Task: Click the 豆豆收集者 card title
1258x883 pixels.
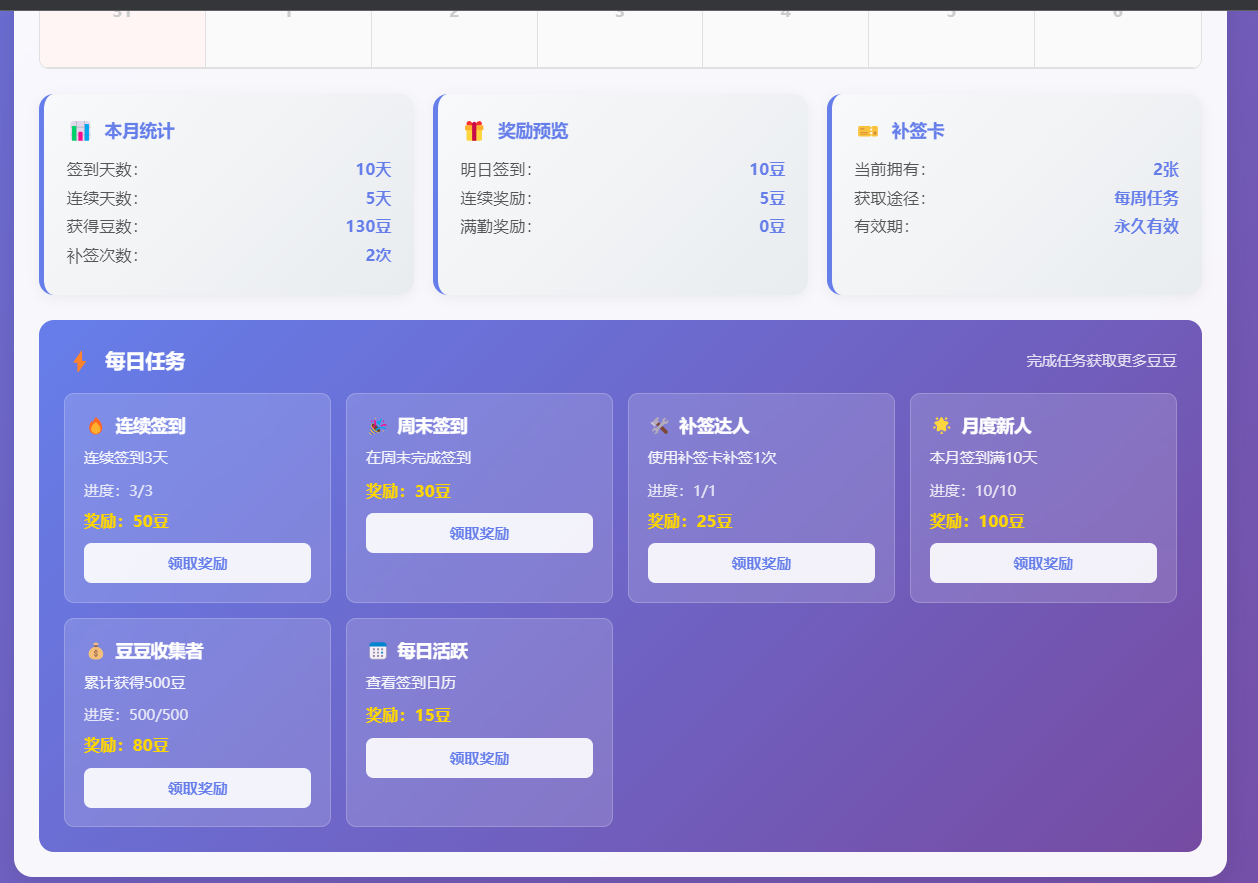Action: click(x=159, y=651)
